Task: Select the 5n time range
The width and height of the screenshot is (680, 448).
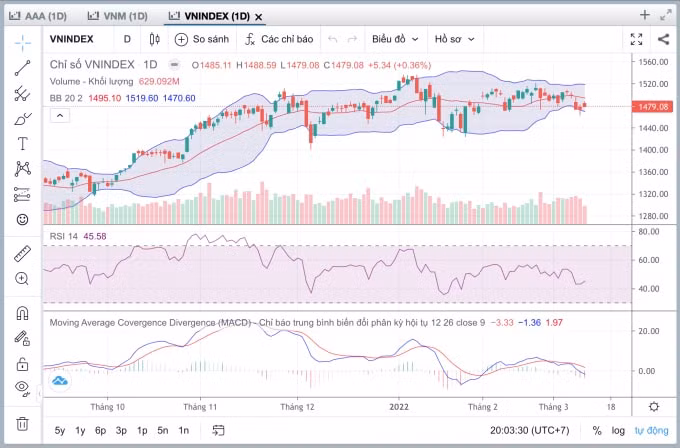Action: click(163, 431)
